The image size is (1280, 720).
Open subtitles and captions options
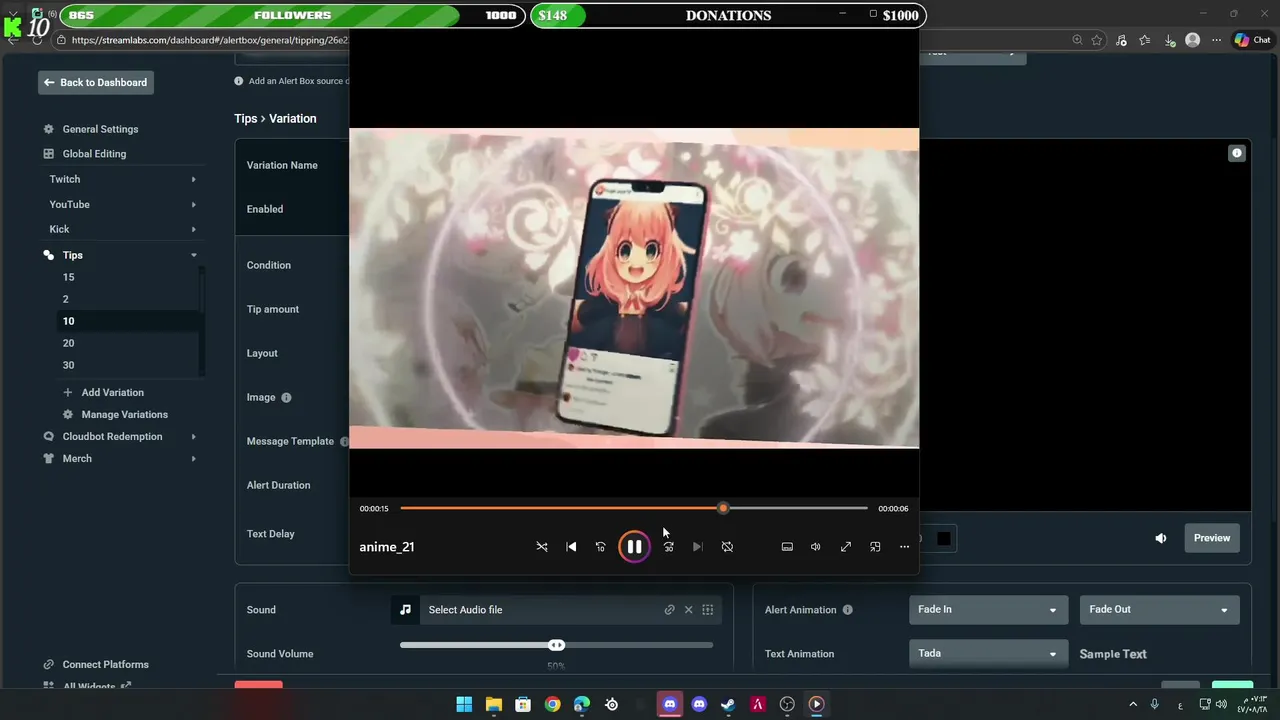click(x=787, y=547)
